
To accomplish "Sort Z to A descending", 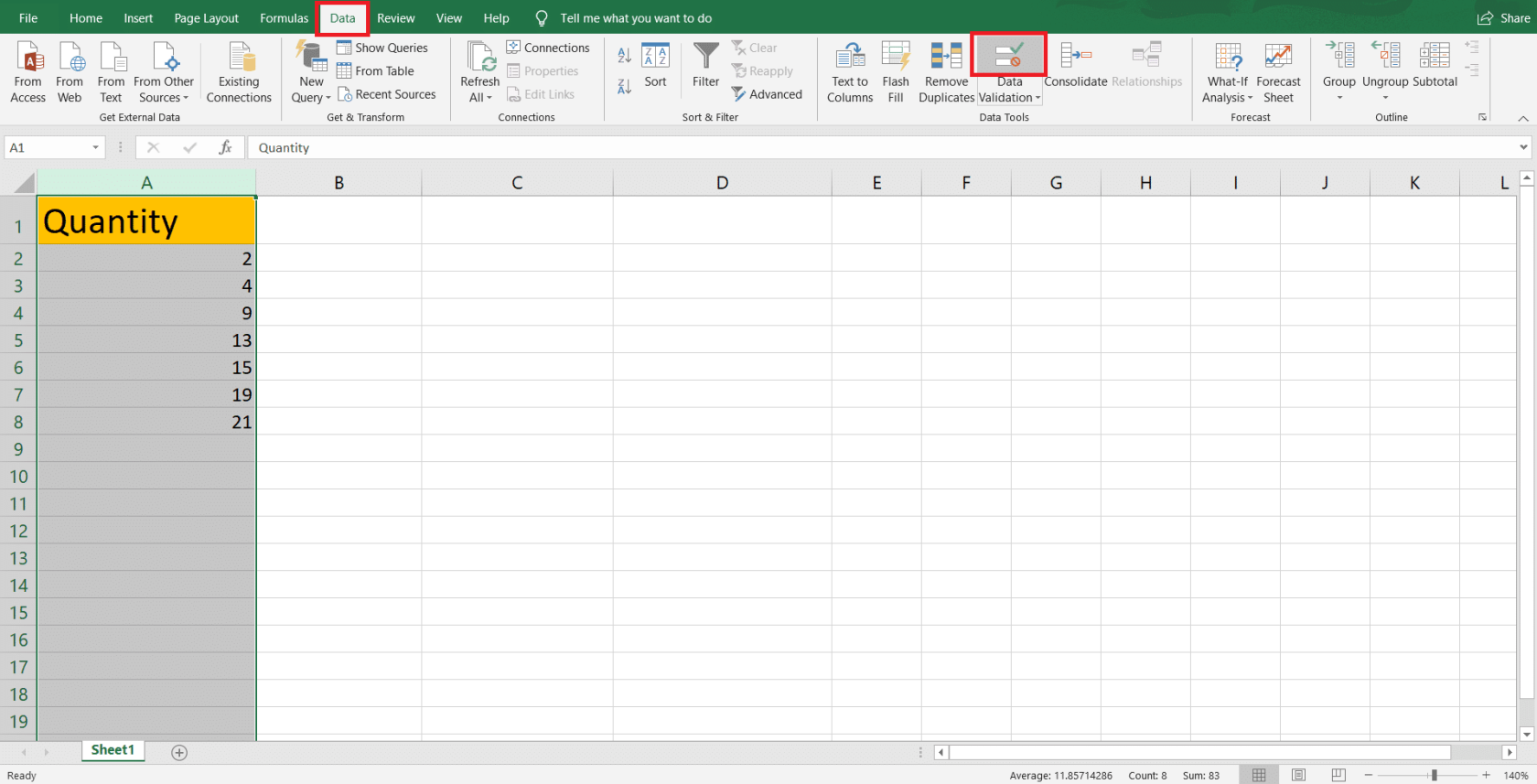I will pos(624,87).
